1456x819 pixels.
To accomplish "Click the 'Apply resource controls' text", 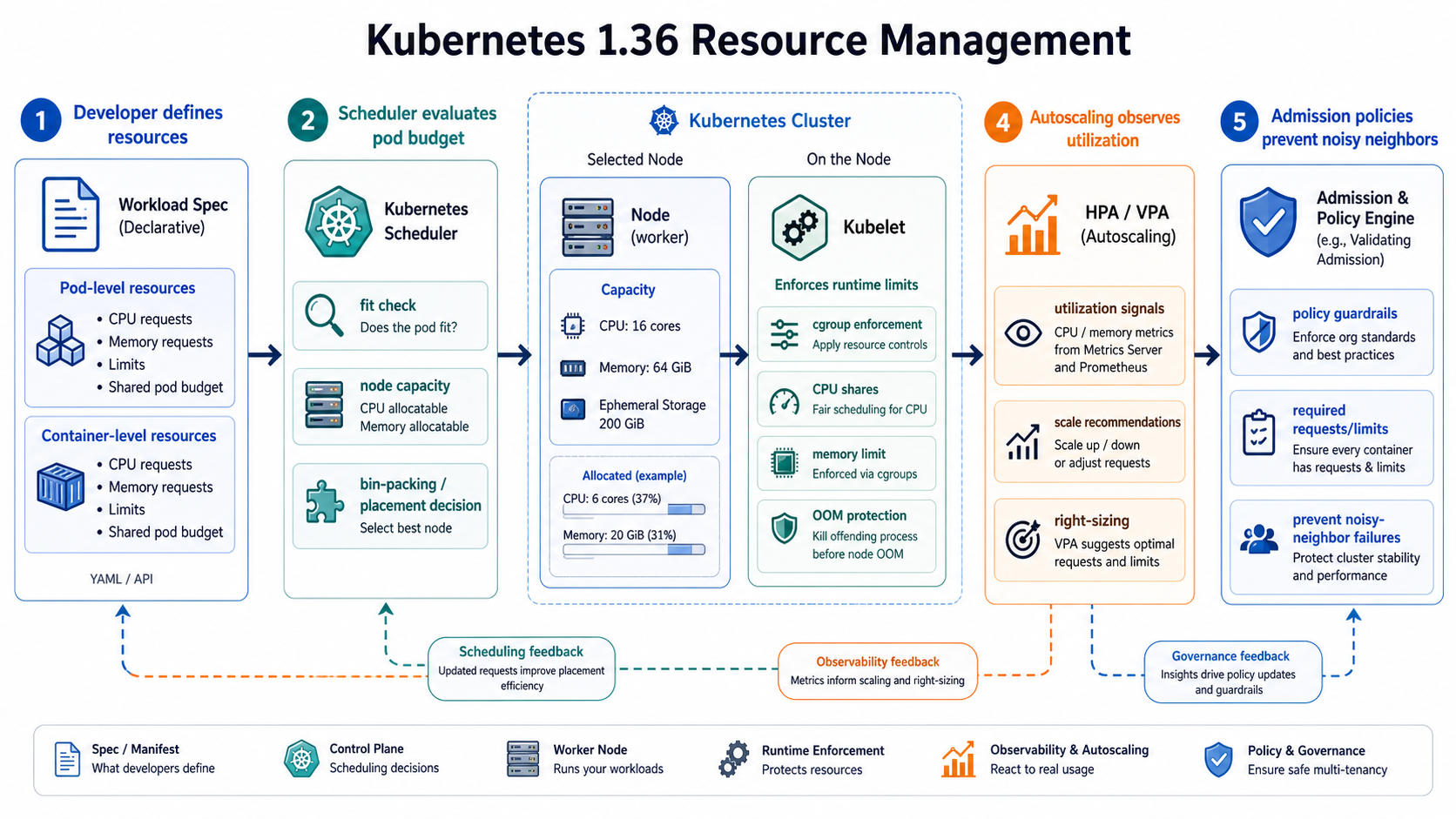I will tap(869, 345).
